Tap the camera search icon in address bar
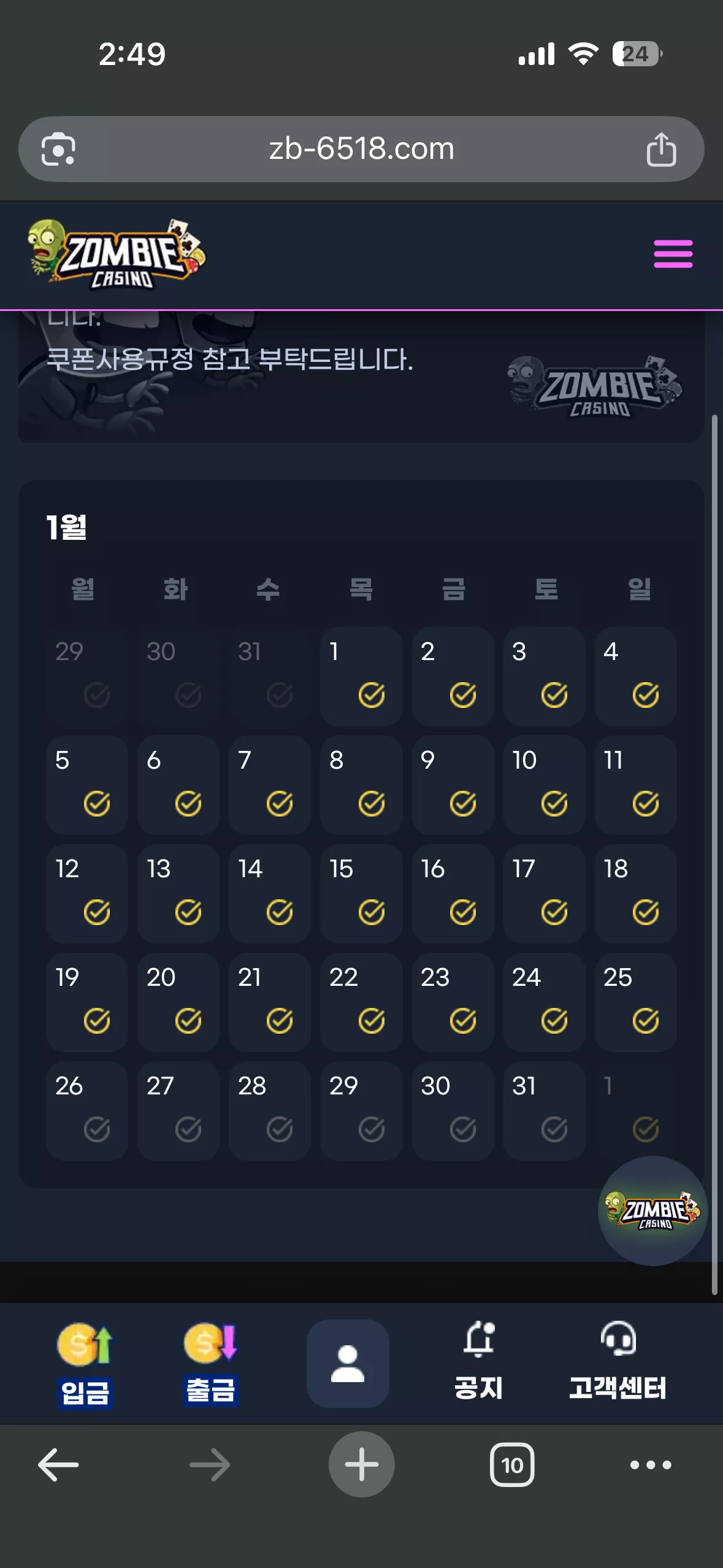This screenshot has width=723, height=1568. coord(58,149)
